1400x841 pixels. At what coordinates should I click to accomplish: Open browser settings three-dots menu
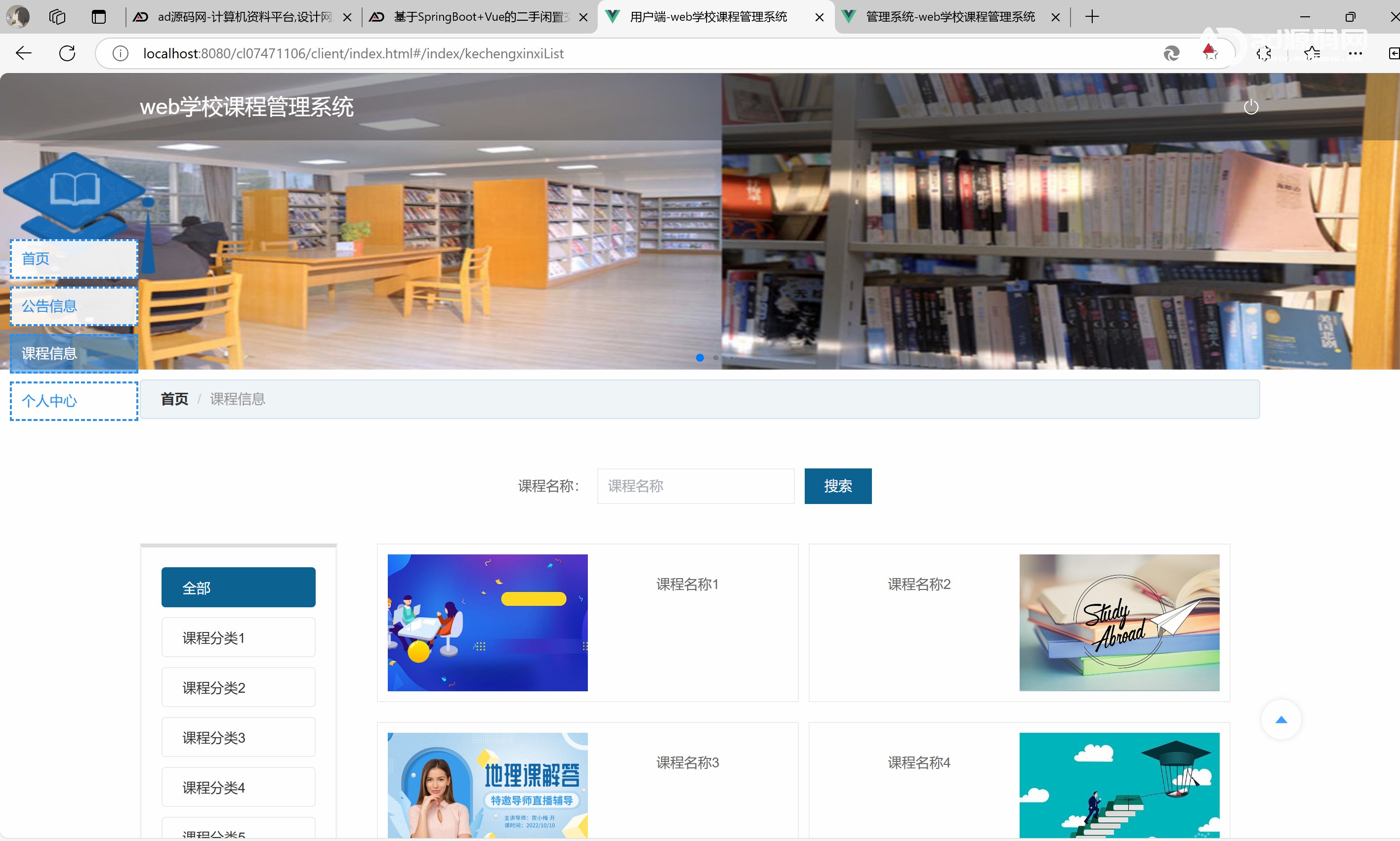[x=1355, y=53]
